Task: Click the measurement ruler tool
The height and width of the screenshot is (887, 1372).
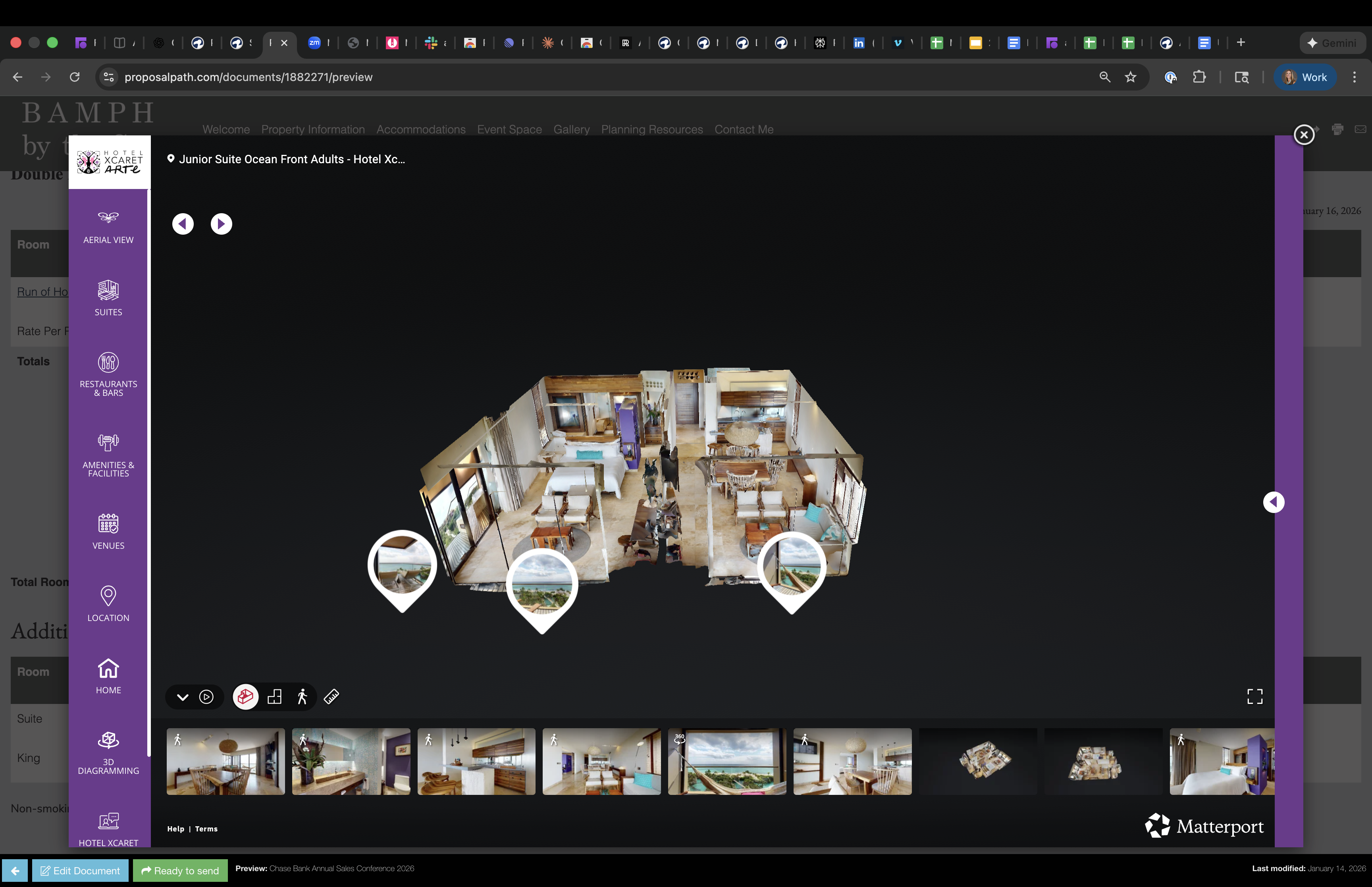Action: [x=331, y=697]
